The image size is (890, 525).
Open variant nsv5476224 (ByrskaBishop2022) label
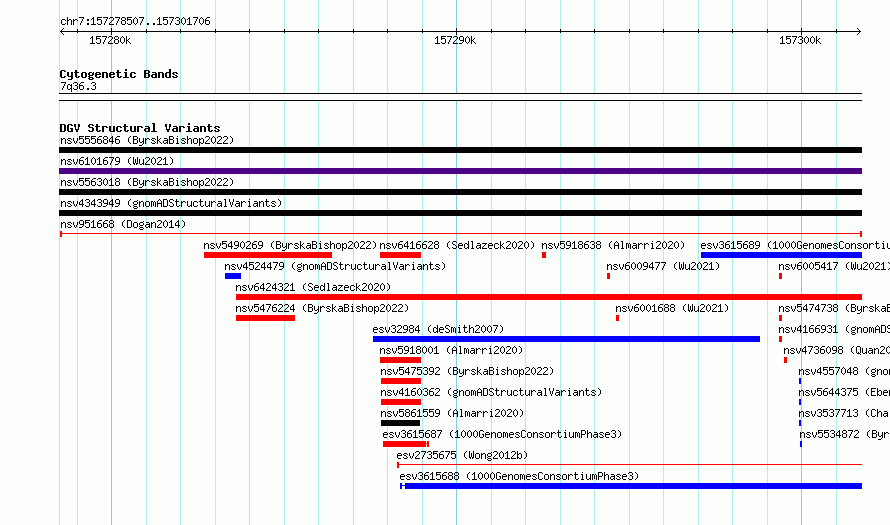coord(322,308)
